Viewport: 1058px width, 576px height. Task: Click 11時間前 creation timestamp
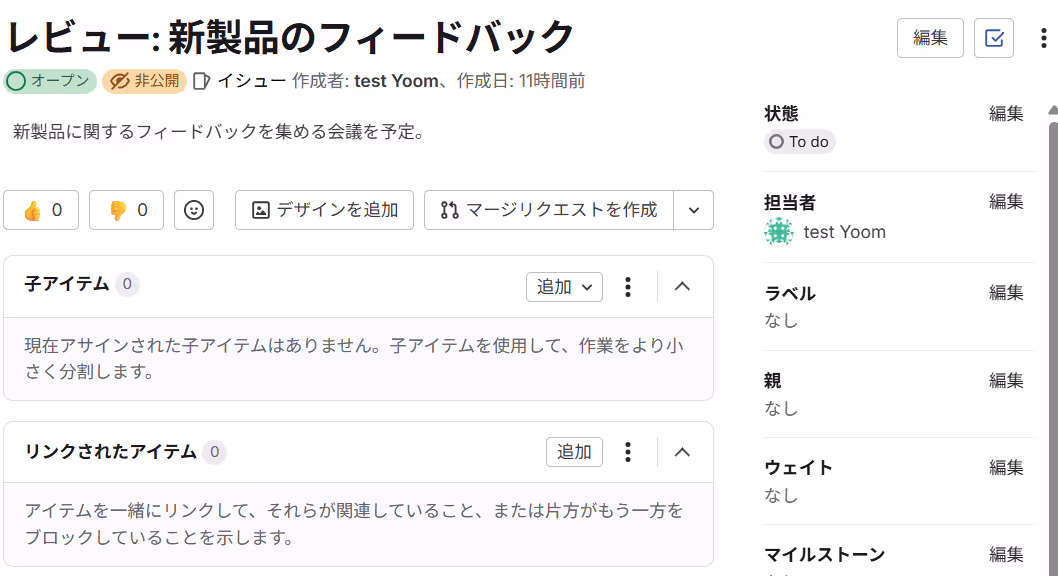click(552, 81)
